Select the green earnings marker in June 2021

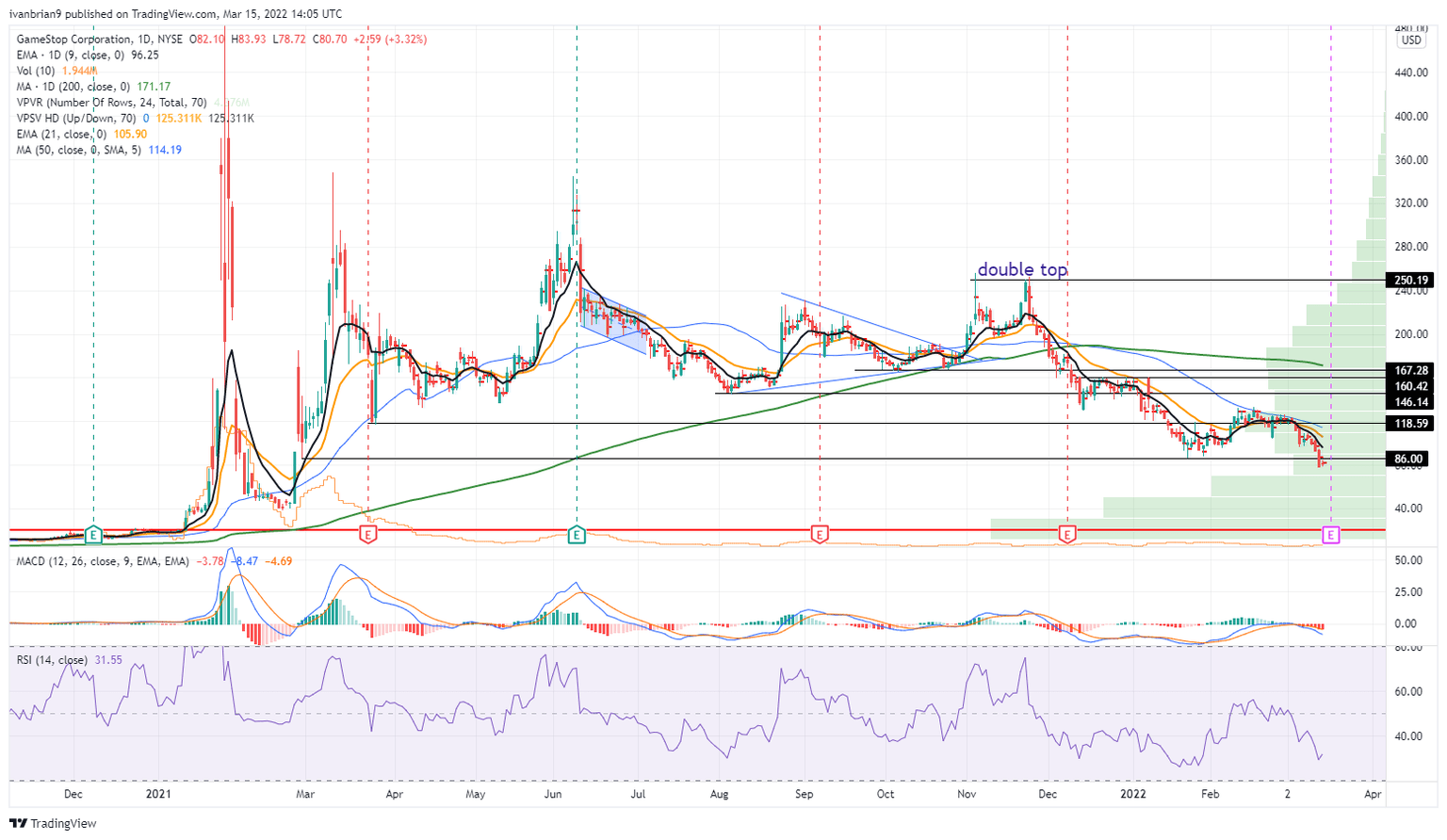pyautogui.click(x=577, y=535)
